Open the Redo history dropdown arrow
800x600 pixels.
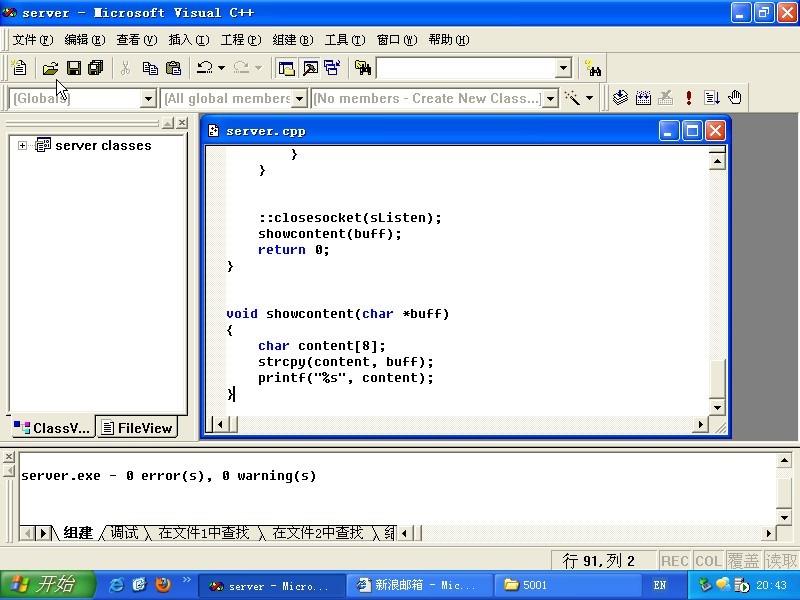click(258, 68)
